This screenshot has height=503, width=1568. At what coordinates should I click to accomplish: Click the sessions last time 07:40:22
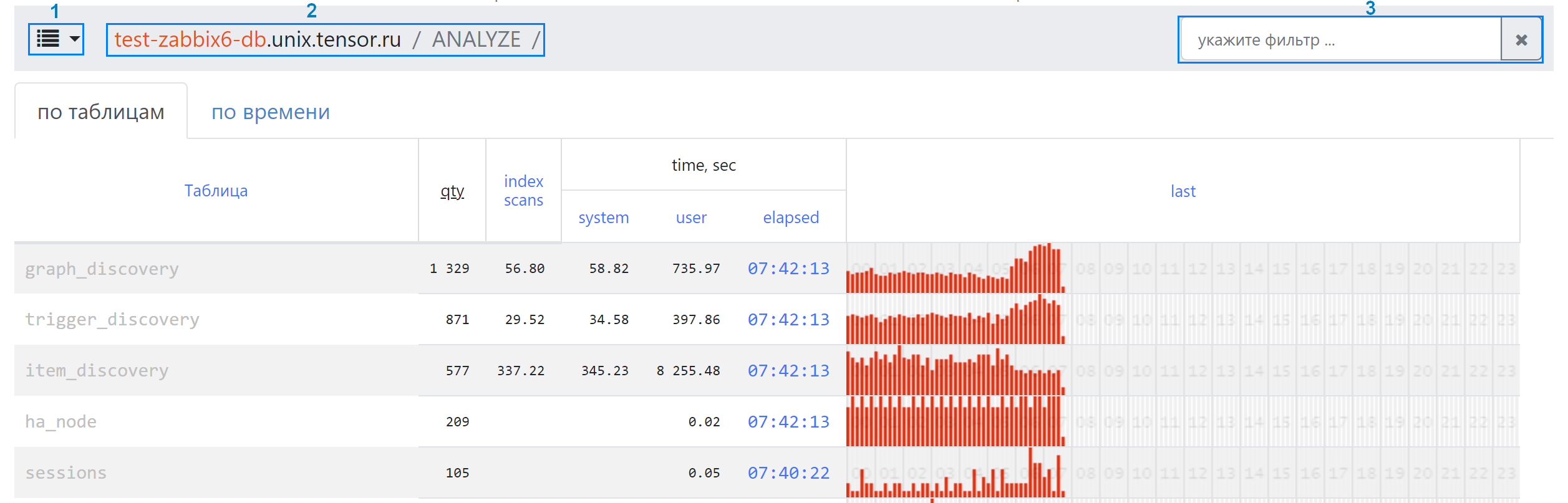click(788, 473)
